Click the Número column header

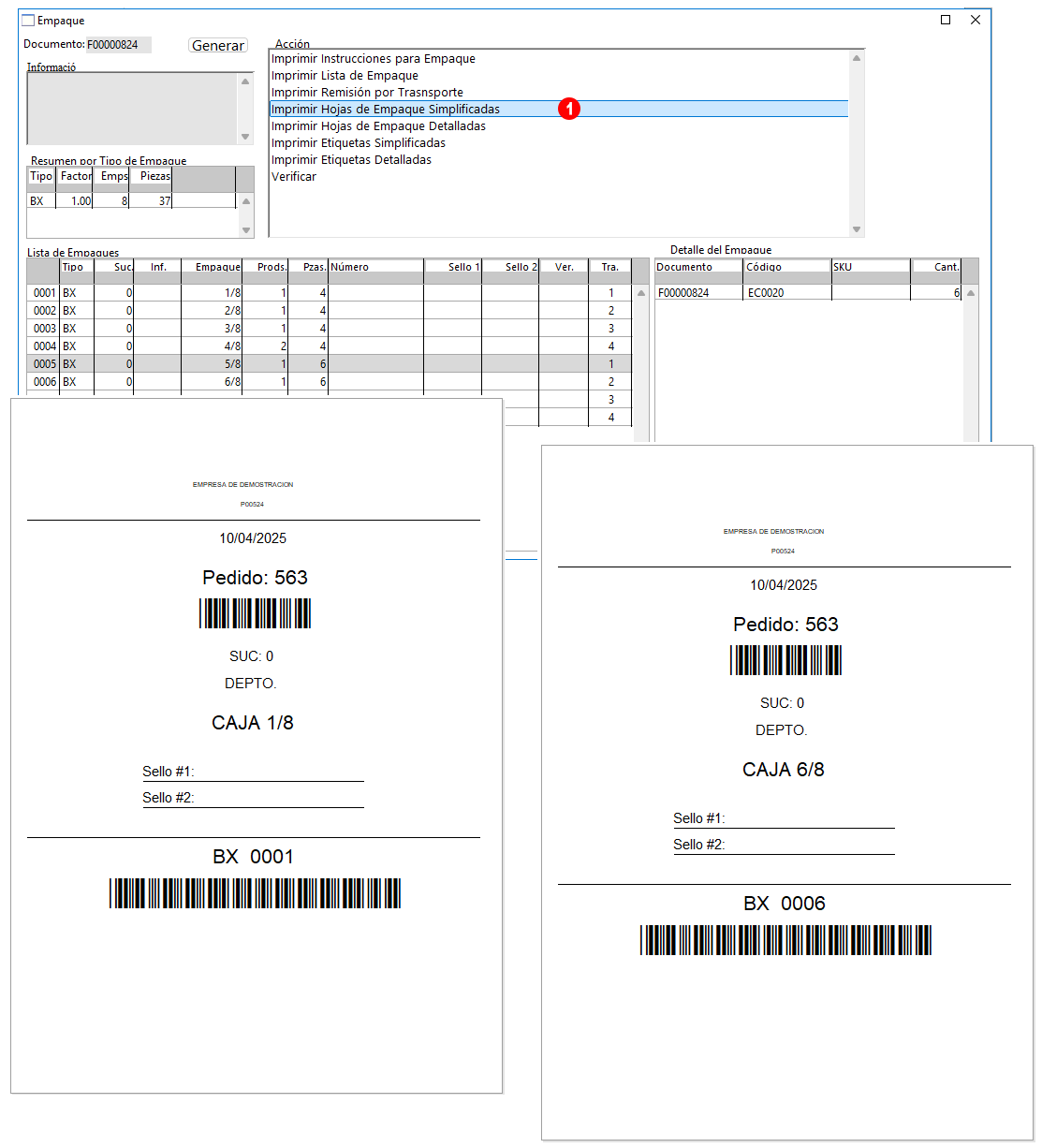coord(376,267)
